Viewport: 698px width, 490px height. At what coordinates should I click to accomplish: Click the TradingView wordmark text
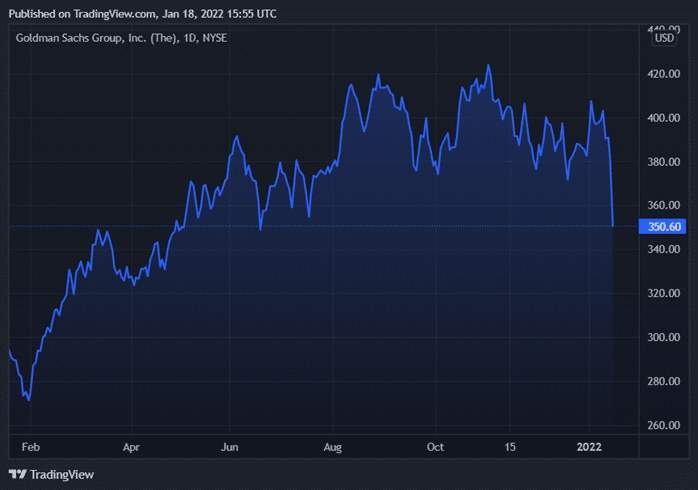(62, 474)
